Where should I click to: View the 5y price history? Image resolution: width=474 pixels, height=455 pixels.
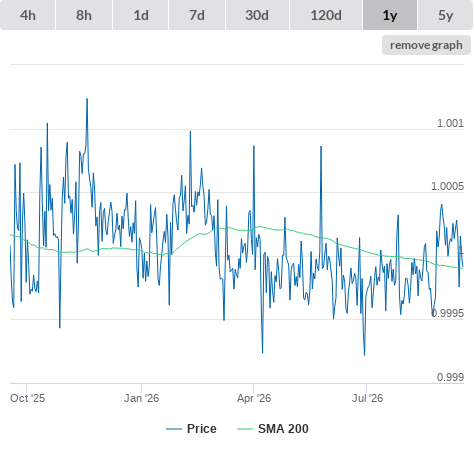(x=445, y=15)
